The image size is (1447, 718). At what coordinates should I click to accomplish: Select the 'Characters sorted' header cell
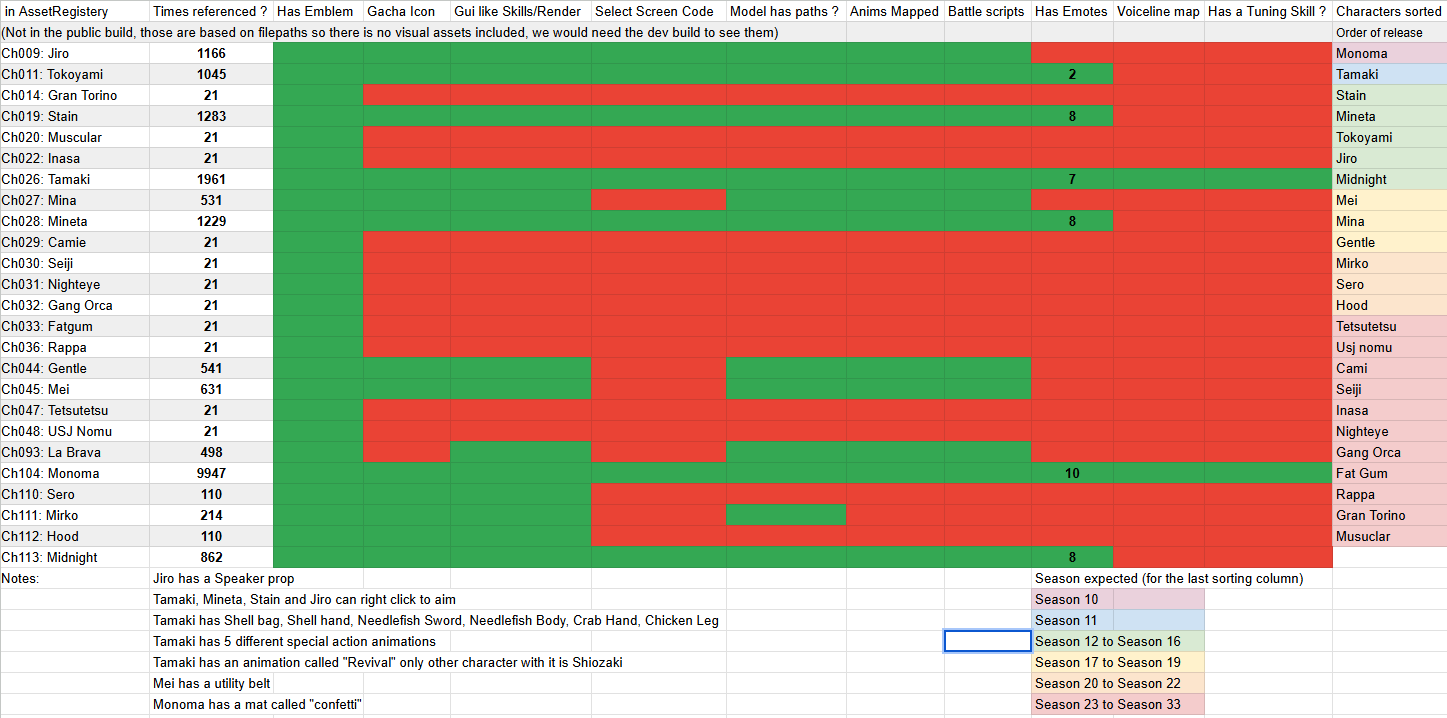point(1389,11)
